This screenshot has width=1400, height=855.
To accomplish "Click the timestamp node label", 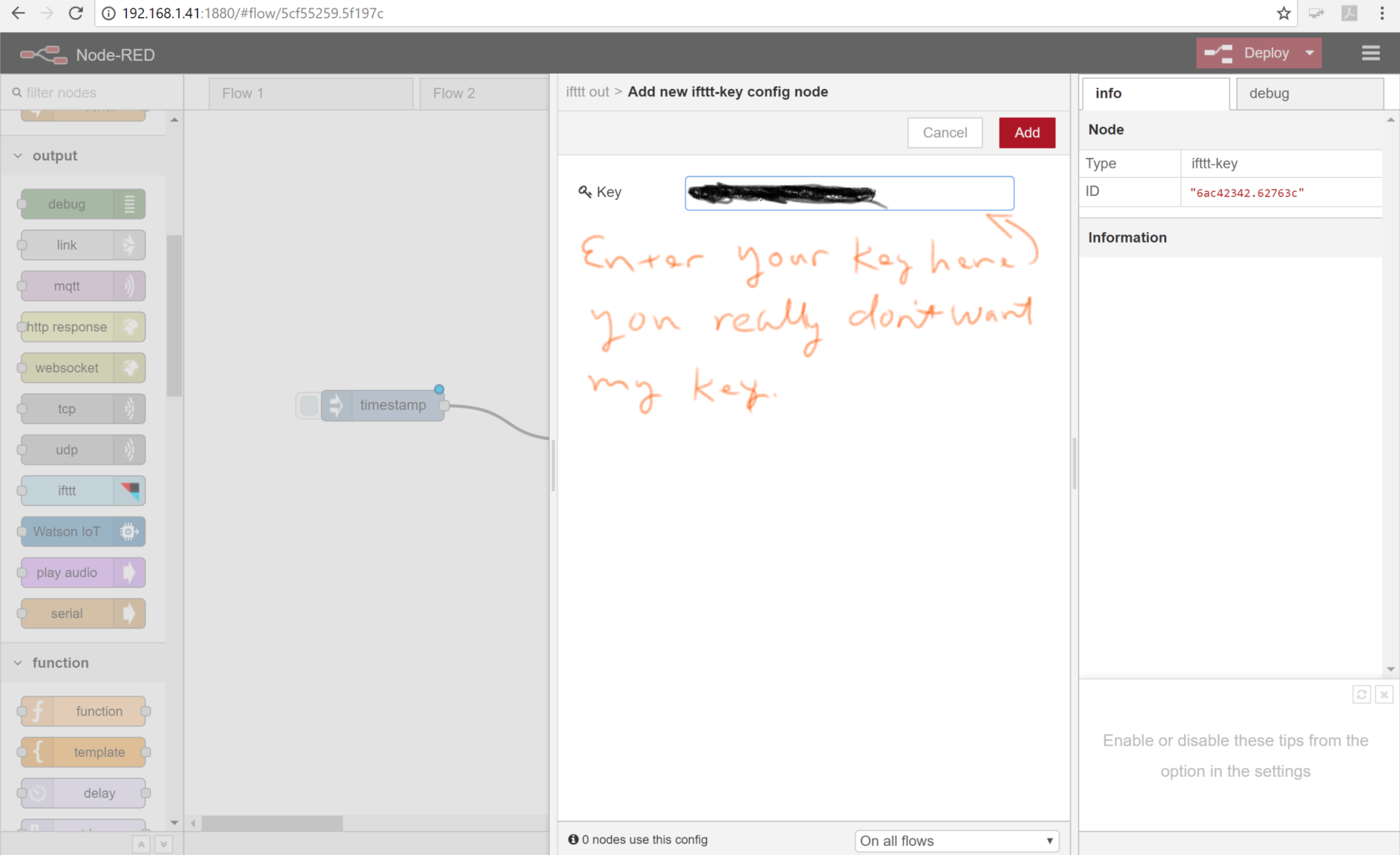I will pos(393,405).
